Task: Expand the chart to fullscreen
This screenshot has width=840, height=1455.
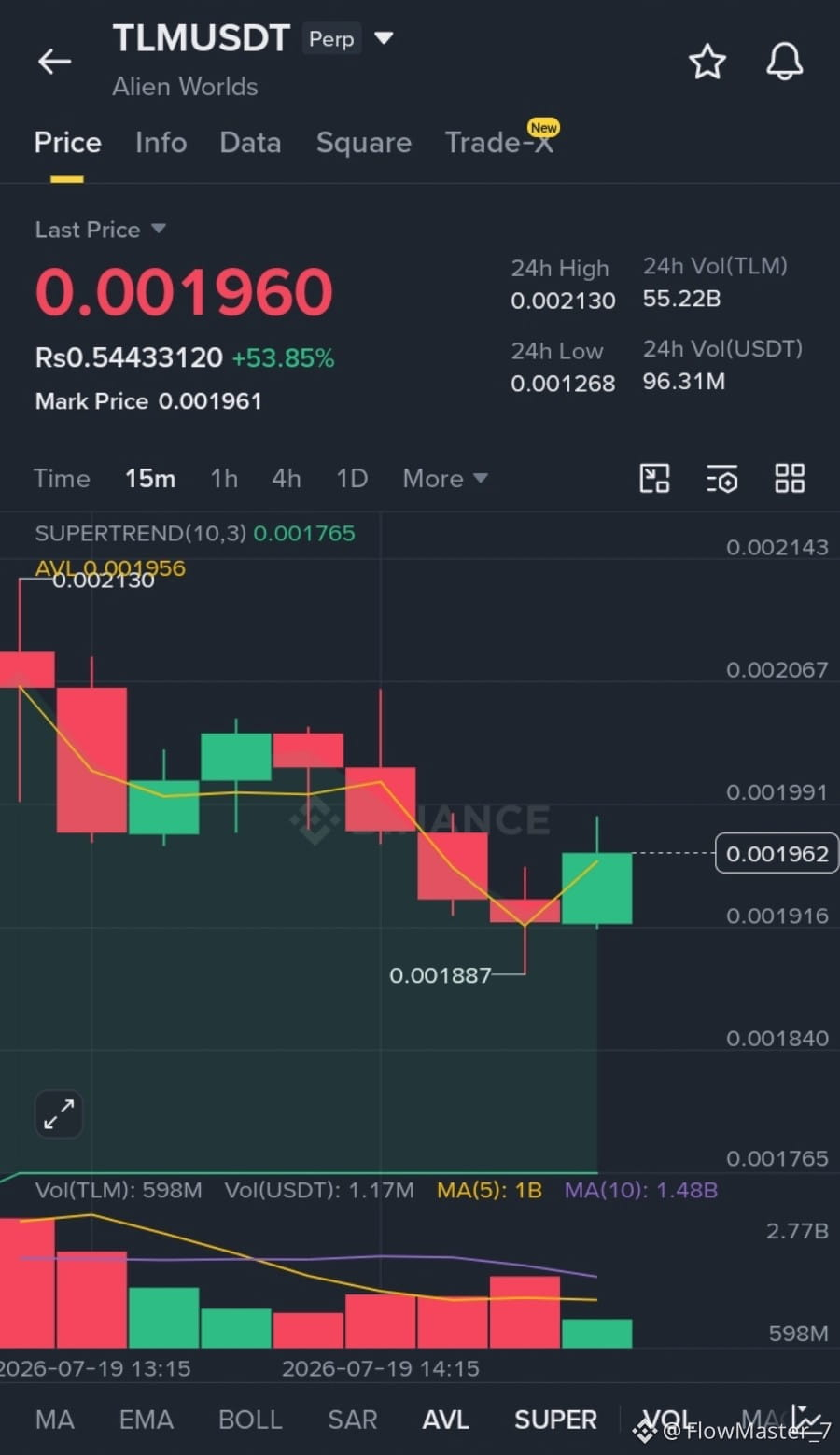Action: click(59, 1114)
